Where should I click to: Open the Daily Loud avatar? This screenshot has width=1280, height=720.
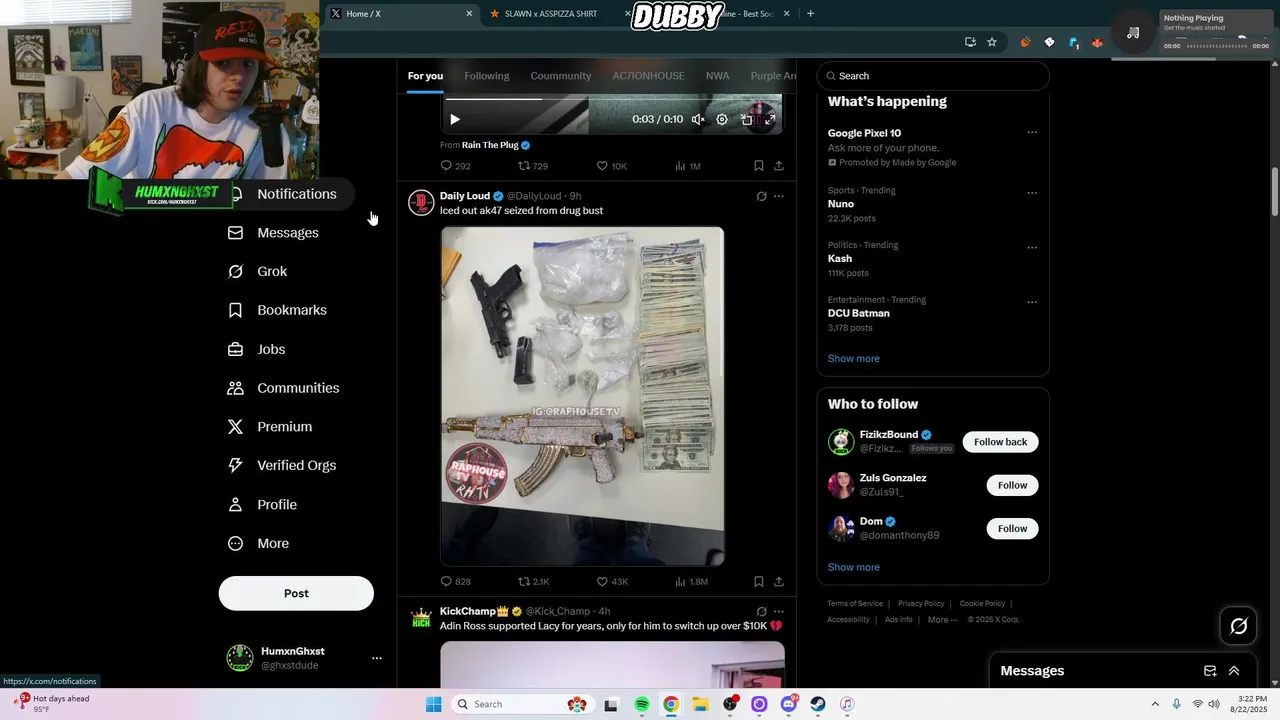[x=421, y=202]
